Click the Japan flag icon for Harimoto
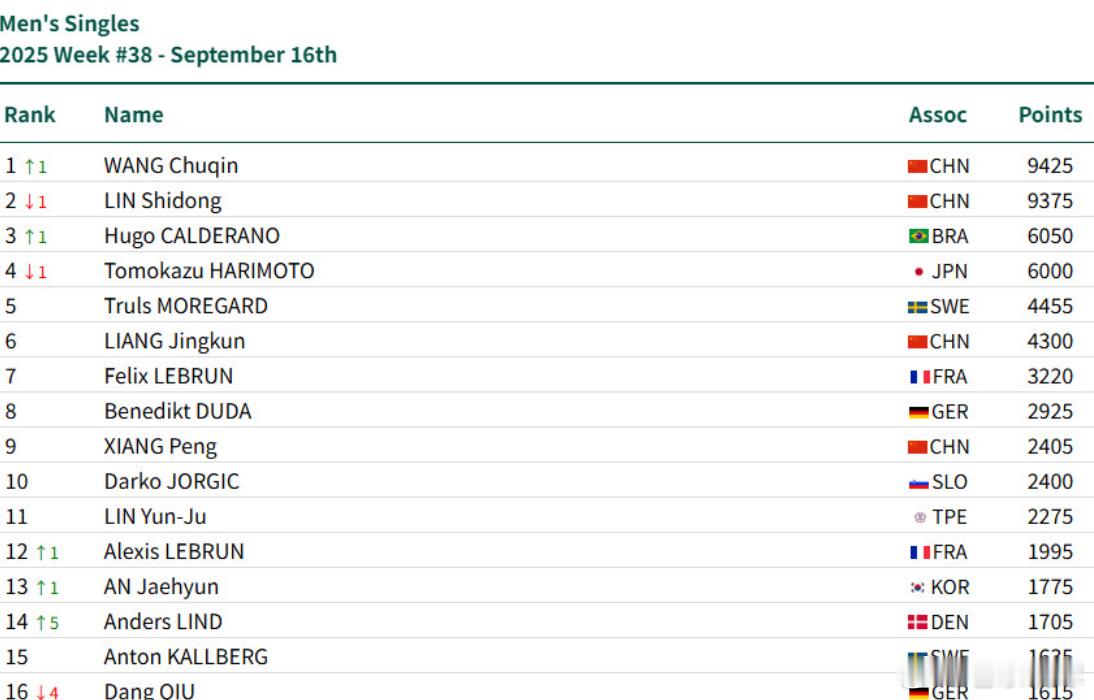 [919, 271]
